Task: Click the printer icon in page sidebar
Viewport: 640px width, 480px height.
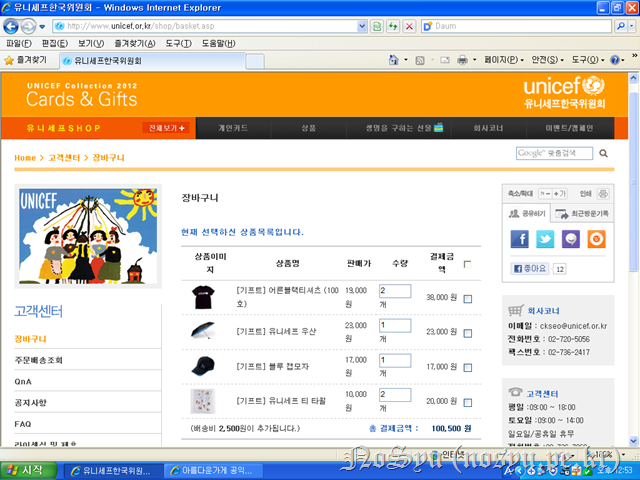Action: [x=603, y=193]
